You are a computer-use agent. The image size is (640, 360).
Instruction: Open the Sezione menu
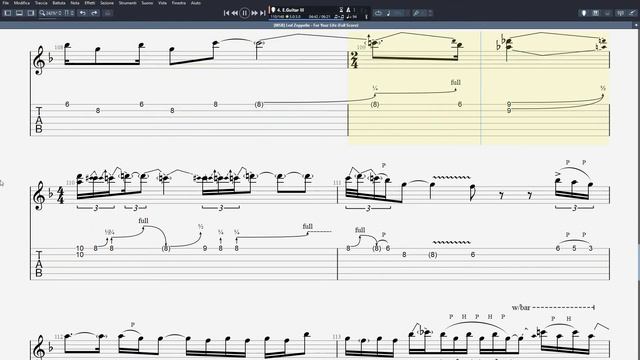(107, 3)
